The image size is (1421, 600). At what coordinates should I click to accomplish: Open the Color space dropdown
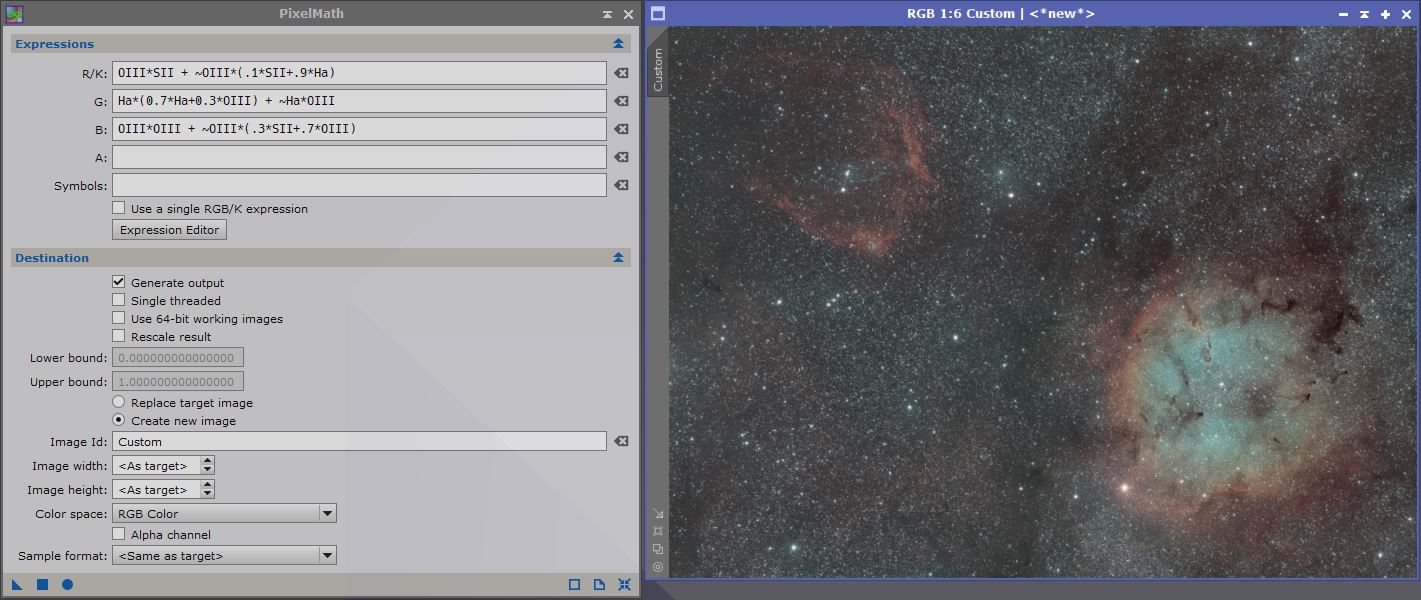(327, 512)
